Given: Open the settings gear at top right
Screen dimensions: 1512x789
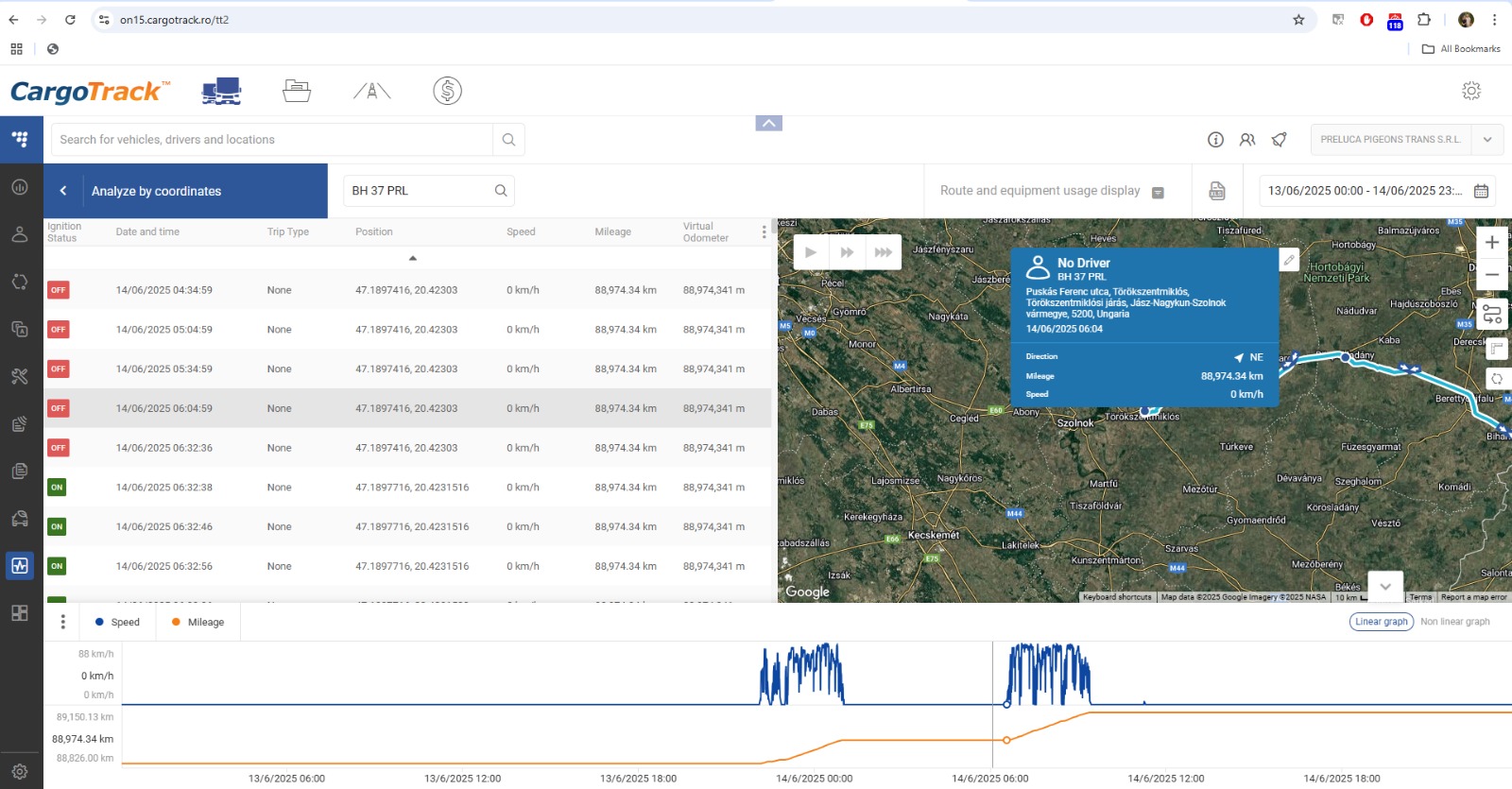Looking at the screenshot, I should tap(1471, 91).
